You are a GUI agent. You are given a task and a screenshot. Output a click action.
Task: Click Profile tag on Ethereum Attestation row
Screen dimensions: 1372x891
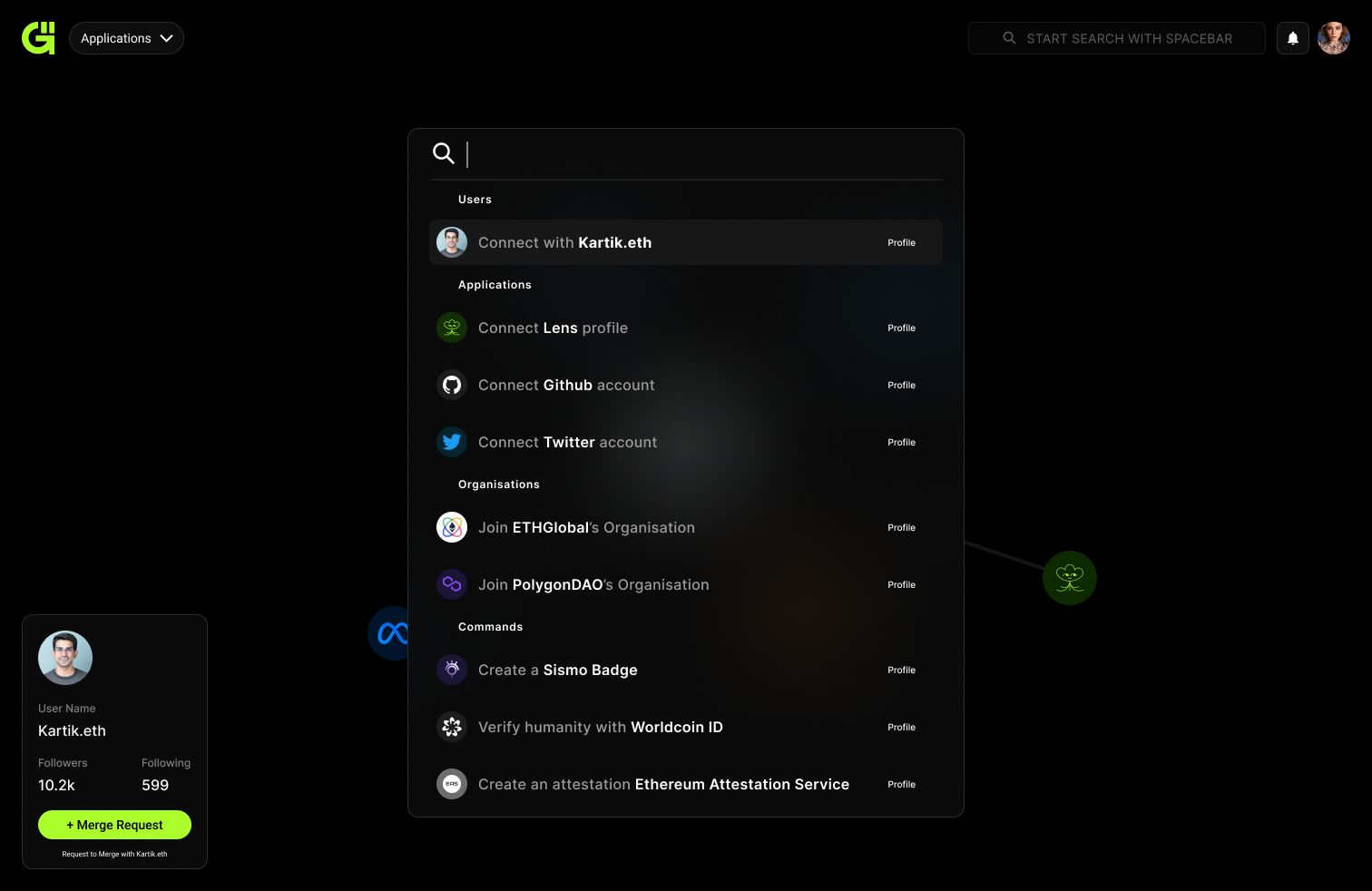[x=901, y=784]
